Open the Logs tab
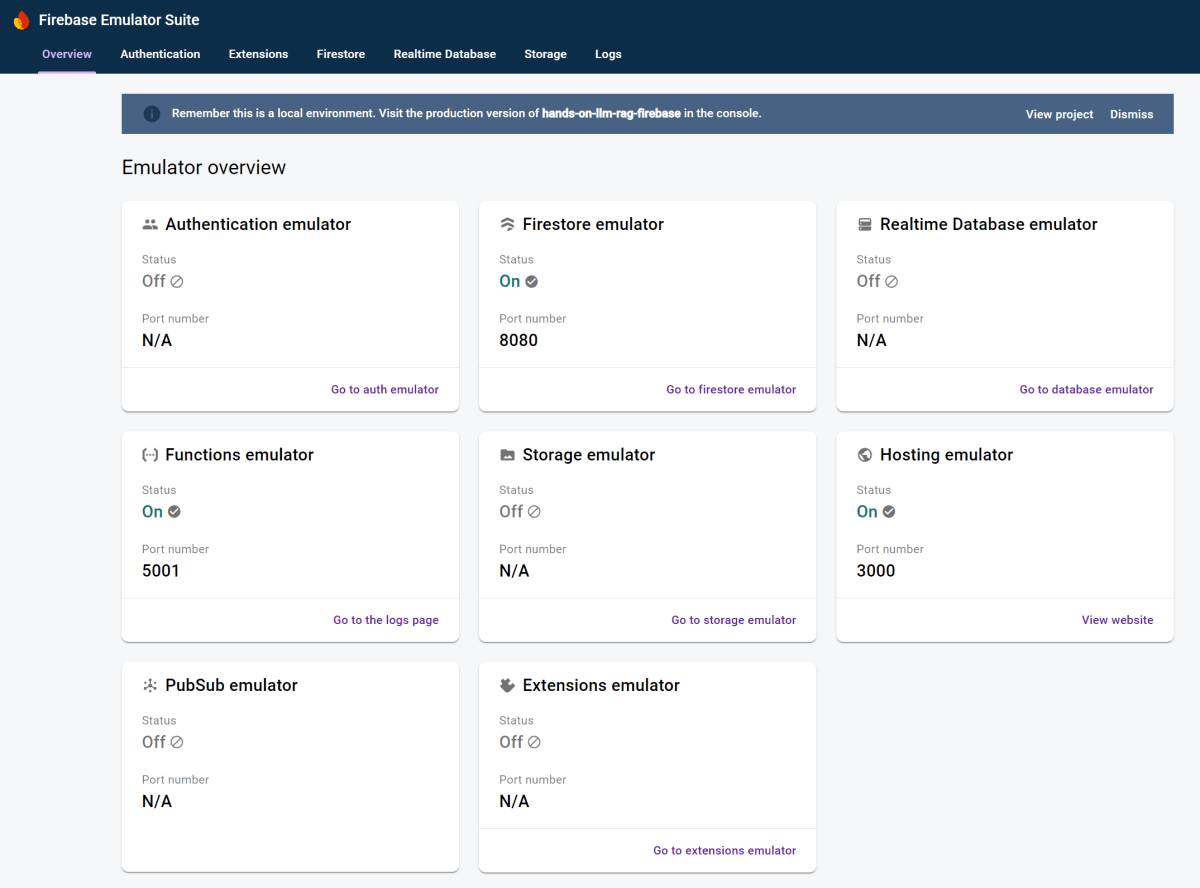 point(608,54)
